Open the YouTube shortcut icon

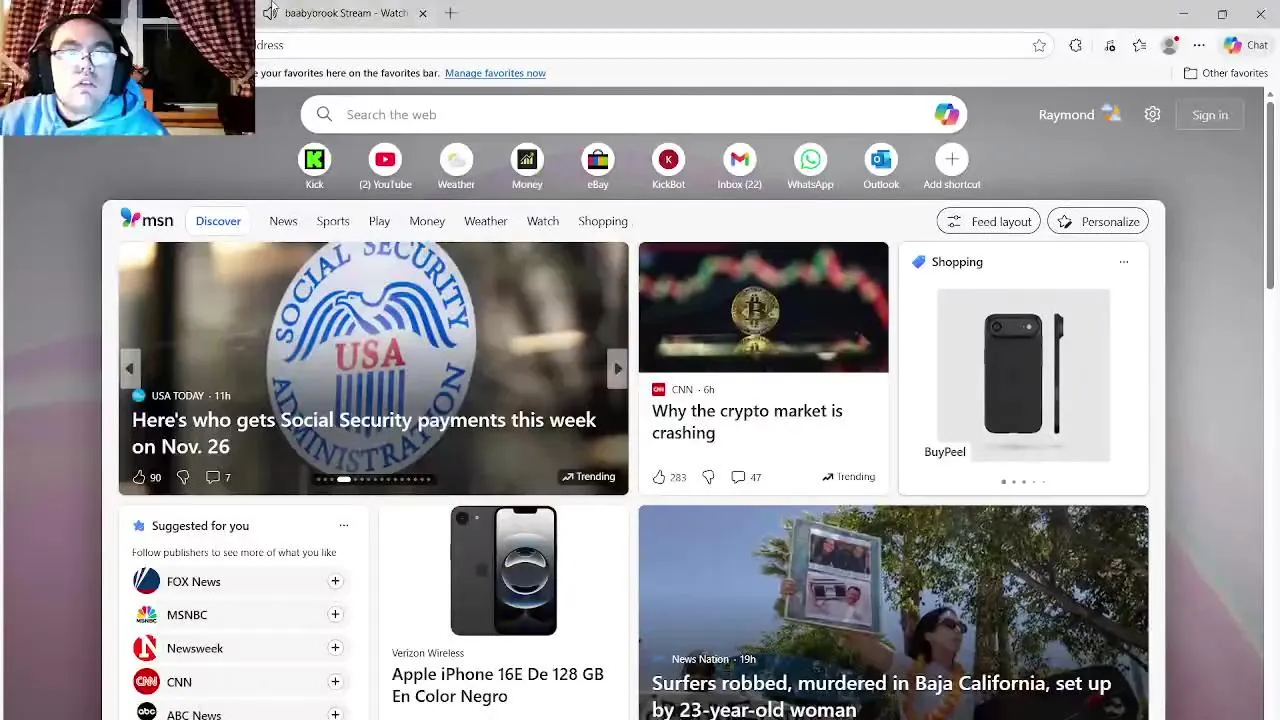click(x=385, y=159)
